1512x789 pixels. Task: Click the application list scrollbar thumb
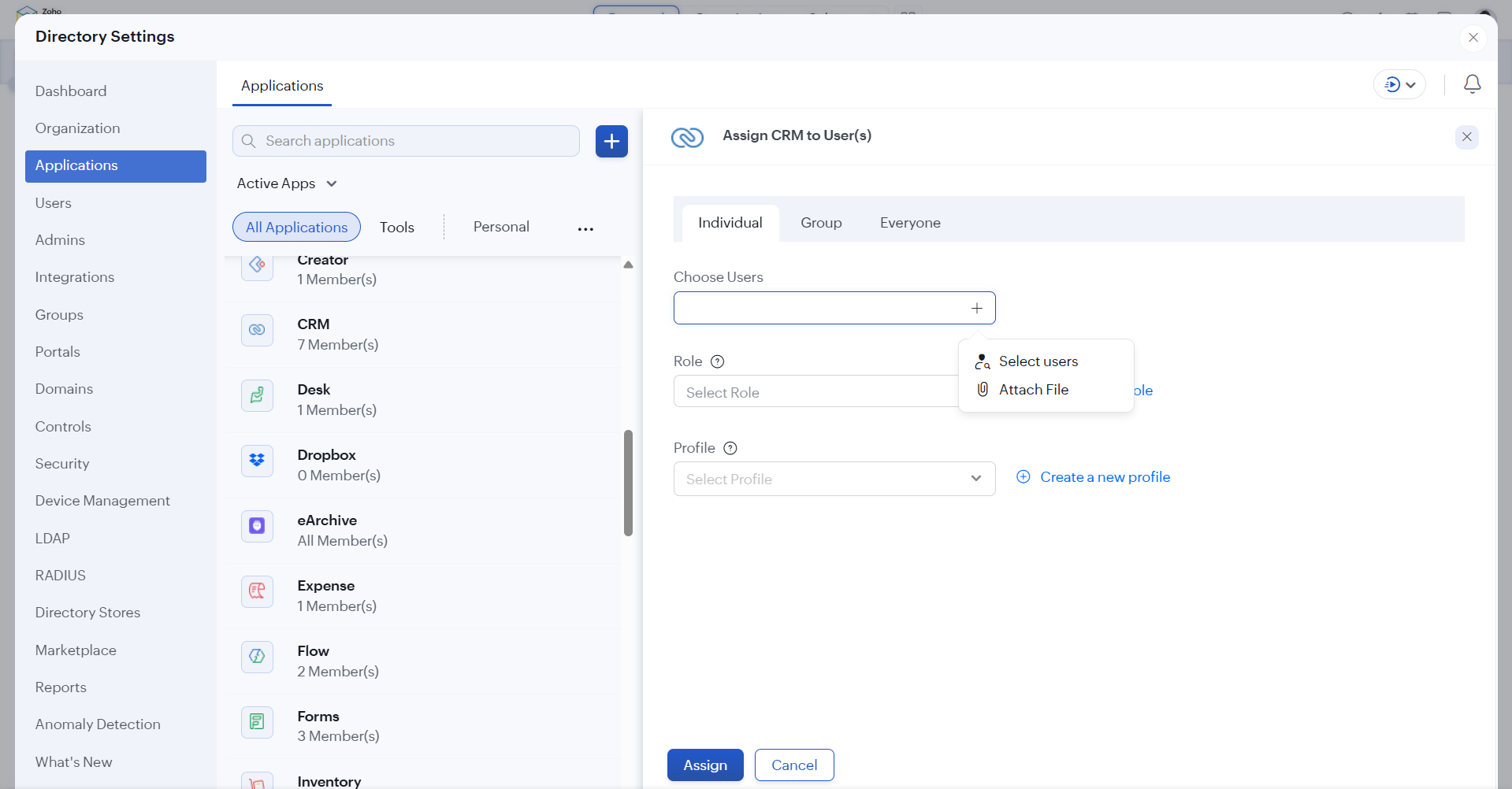click(x=628, y=483)
